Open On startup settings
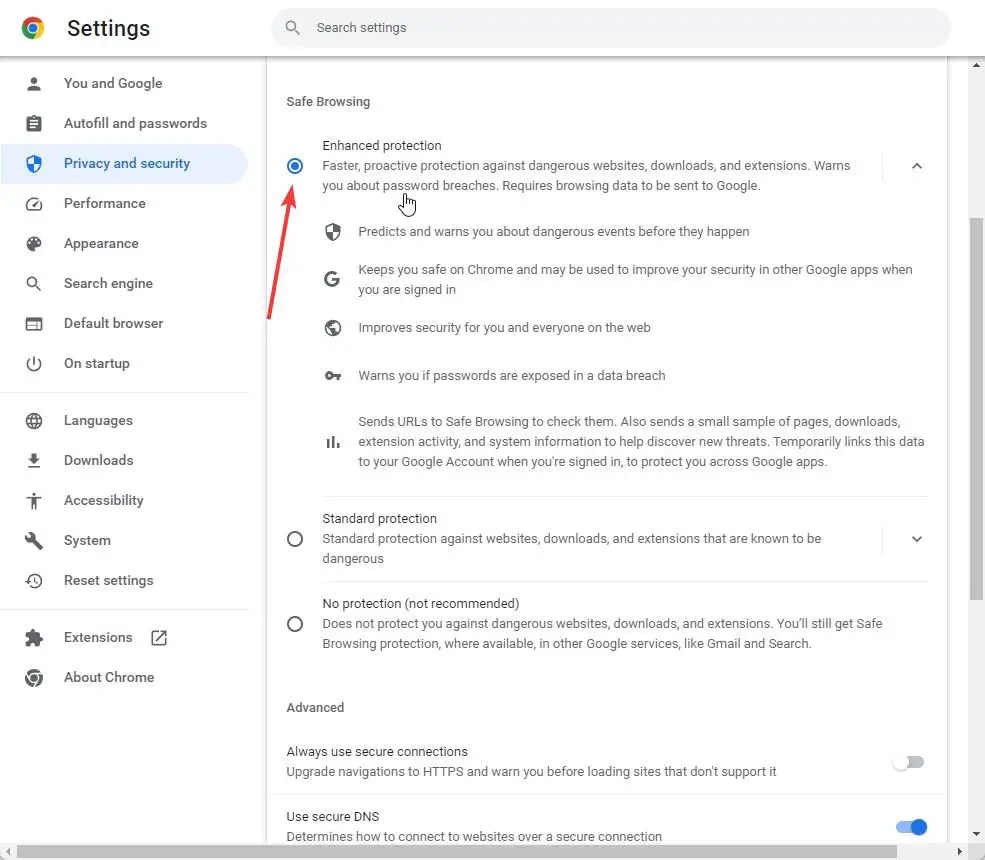 click(x=124, y=364)
